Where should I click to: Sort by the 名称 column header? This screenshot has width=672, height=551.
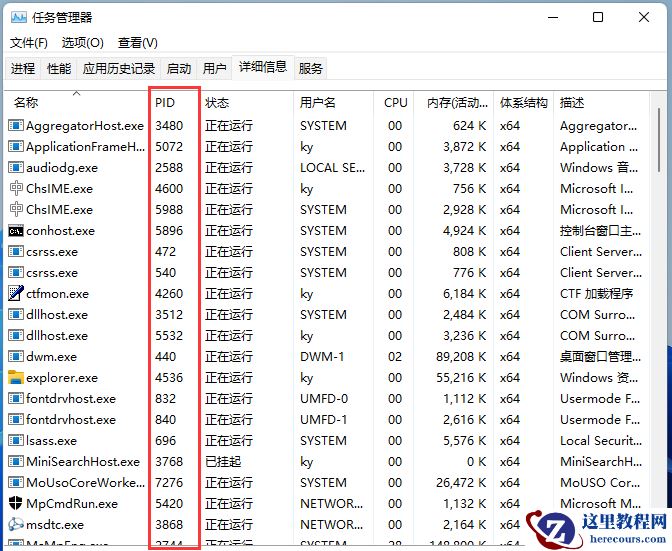[x=76, y=102]
